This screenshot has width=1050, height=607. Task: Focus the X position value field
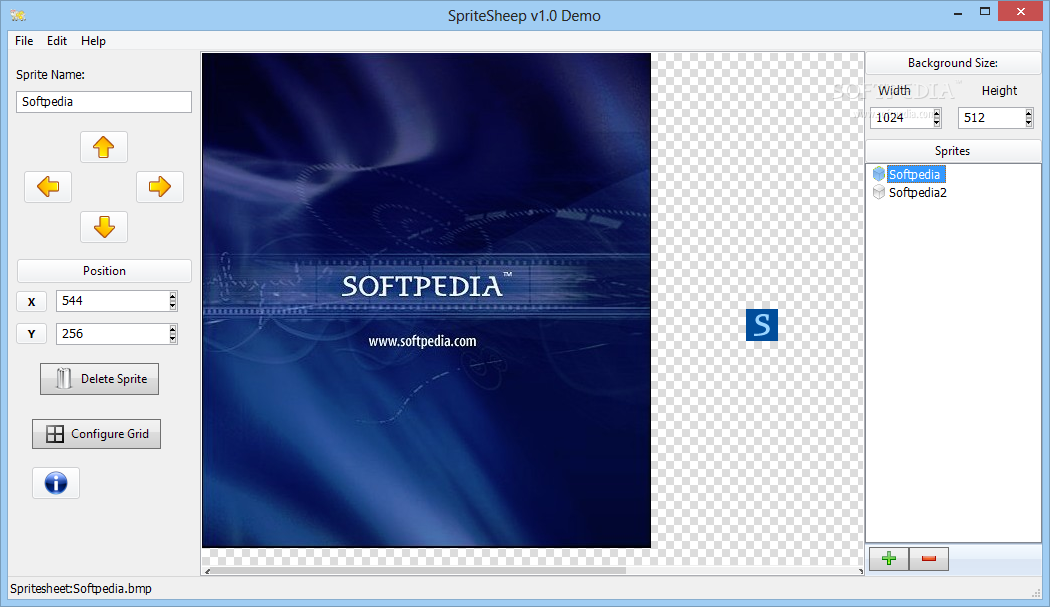pos(112,301)
